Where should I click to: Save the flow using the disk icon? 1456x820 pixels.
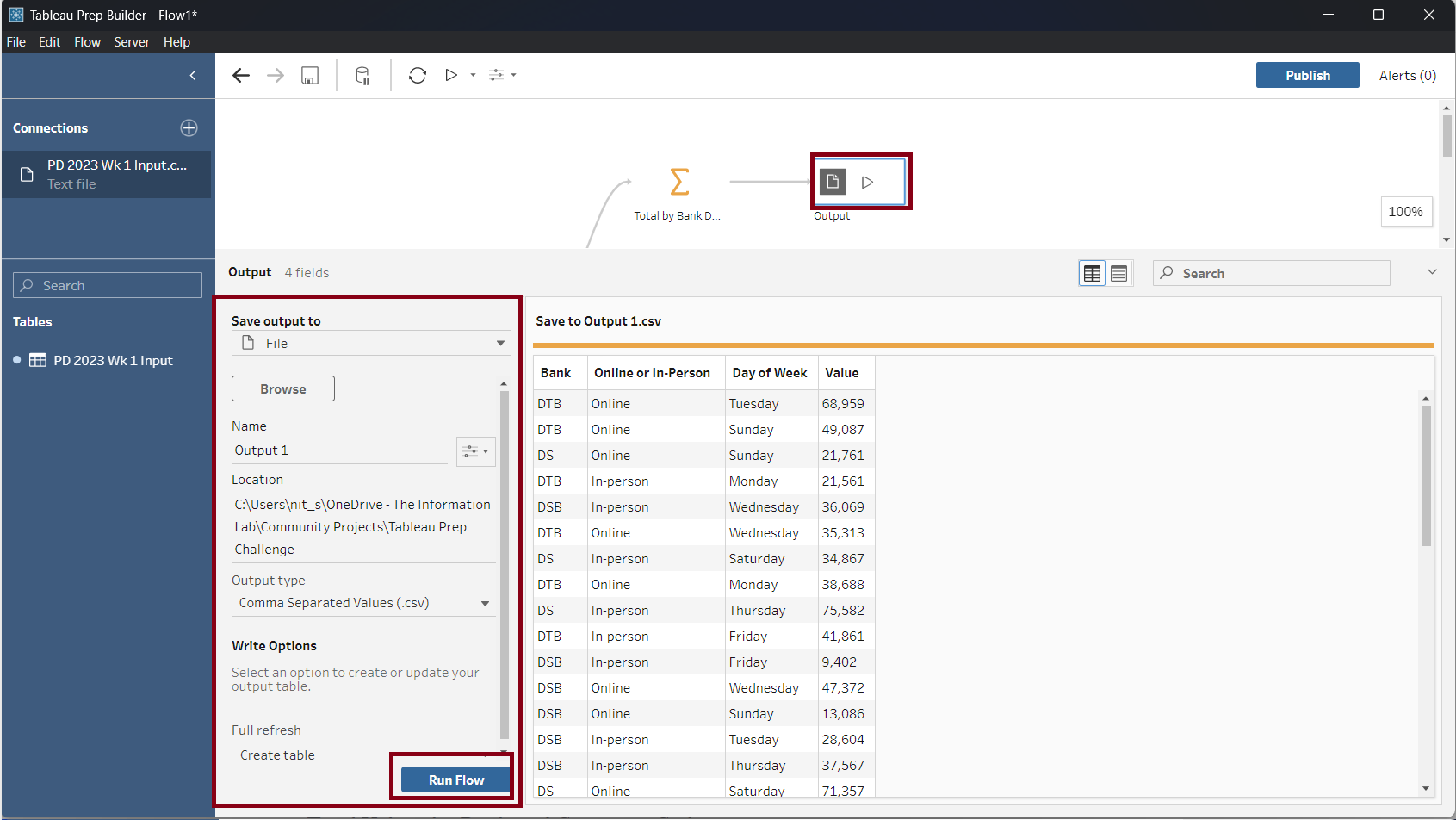[x=310, y=76]
